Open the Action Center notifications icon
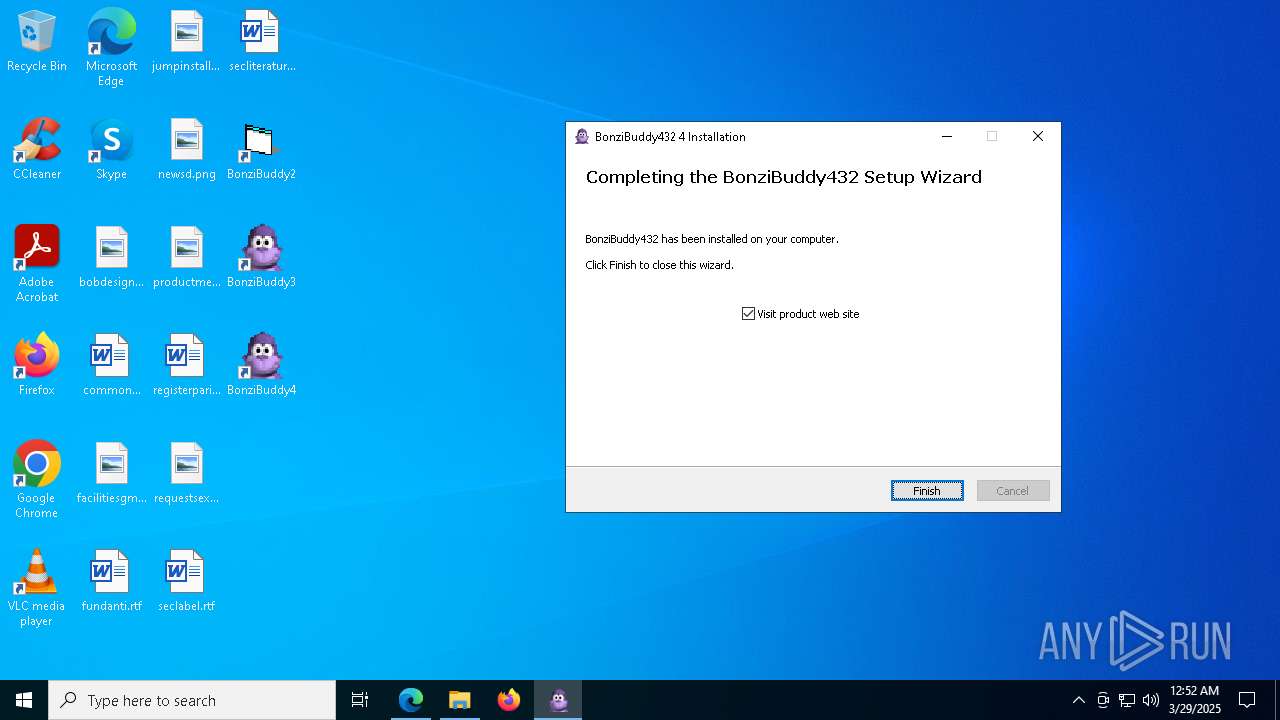 (1247, 700)
